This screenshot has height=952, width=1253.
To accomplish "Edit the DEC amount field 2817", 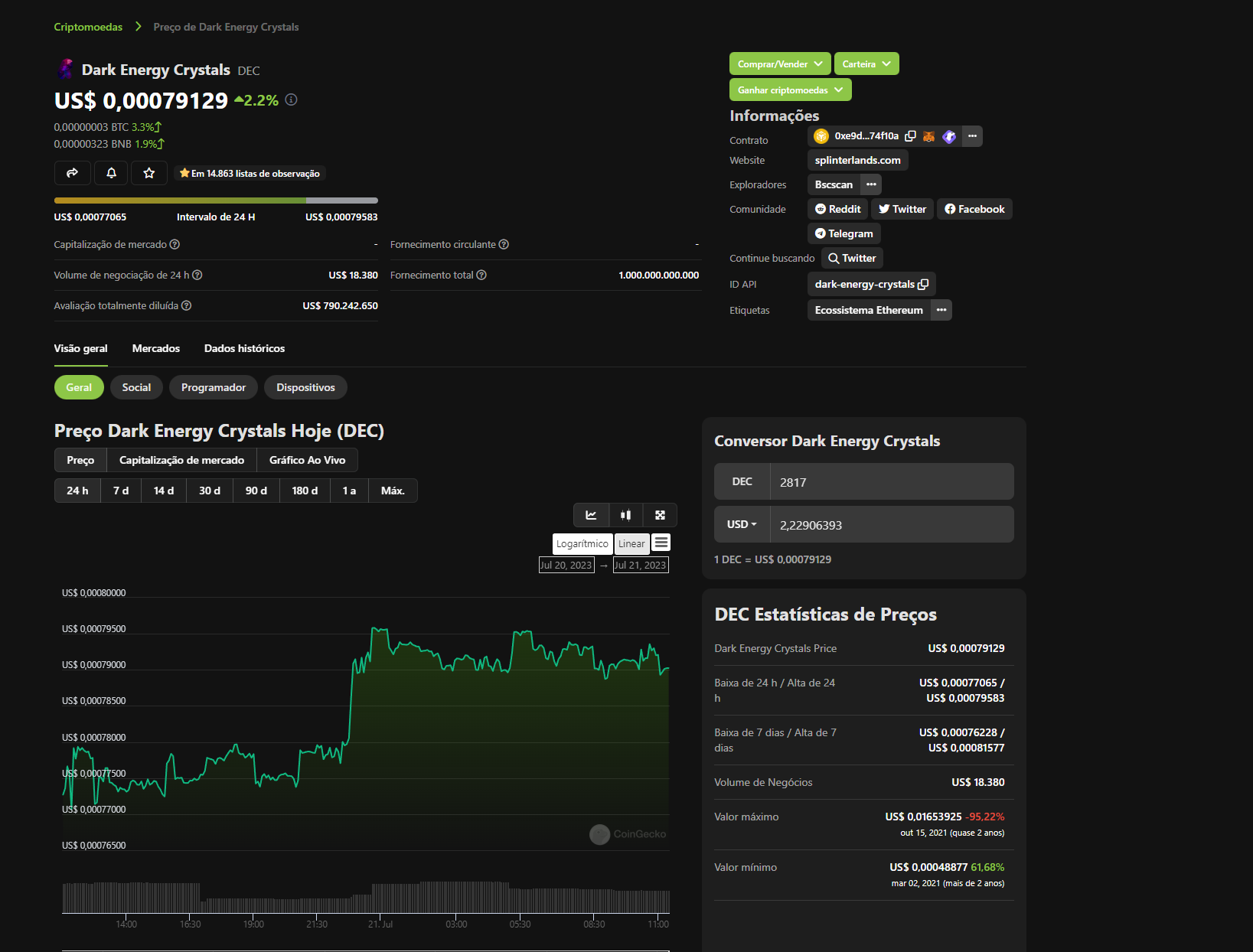I will pos(892,481).
